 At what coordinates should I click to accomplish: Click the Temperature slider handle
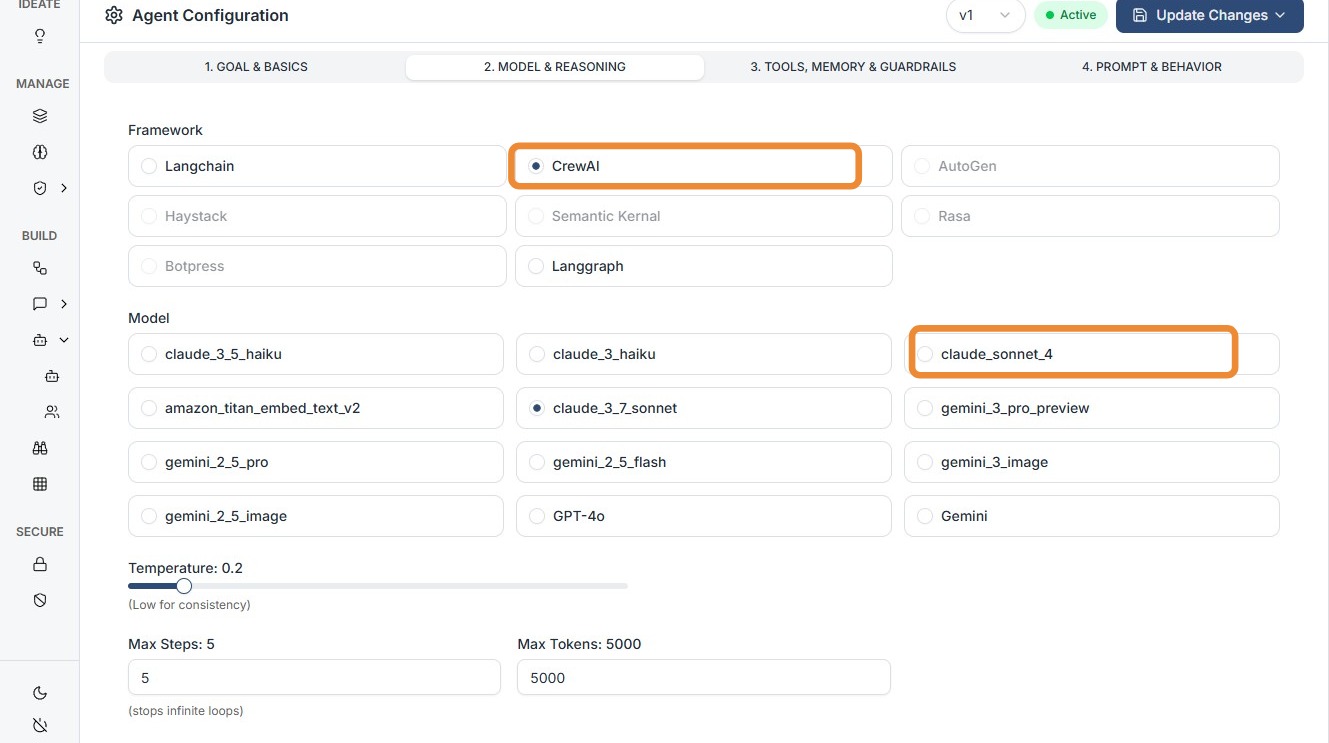184,586
